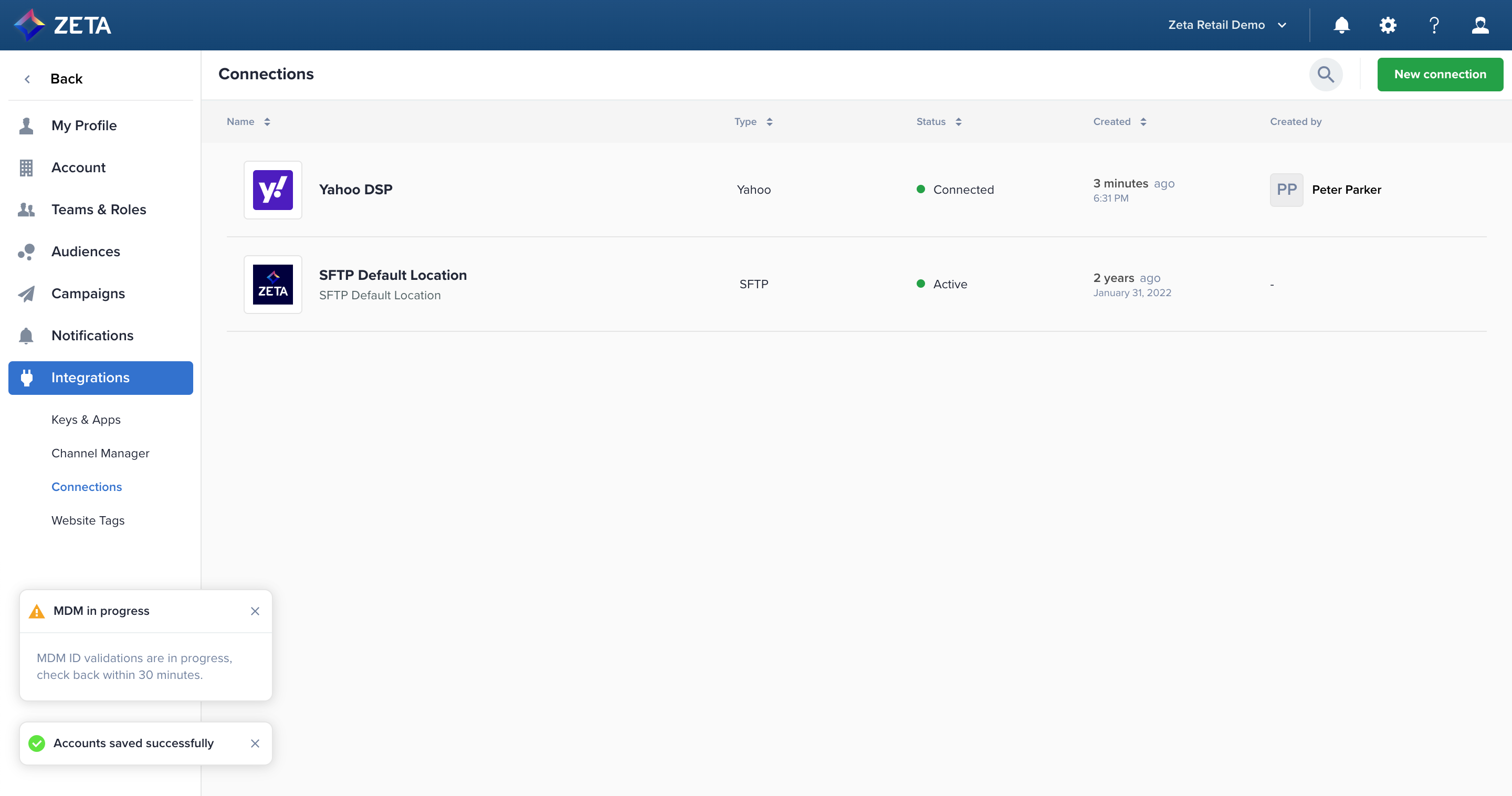The image size is (1512, 796).
Task: Open Teams & Roles in sidebar
Action: coord(99,210)
